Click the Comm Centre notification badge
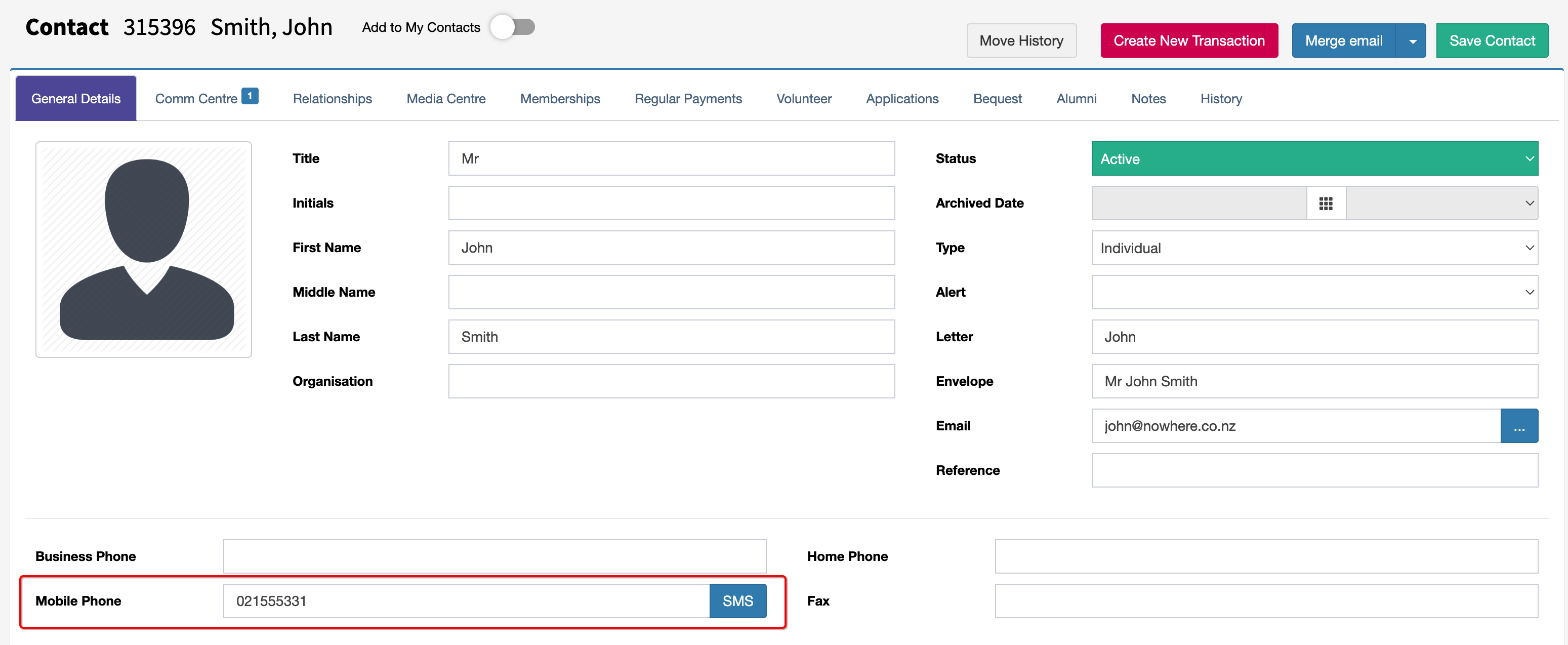This screenshot has height=645, width=1568. point(250,96)
